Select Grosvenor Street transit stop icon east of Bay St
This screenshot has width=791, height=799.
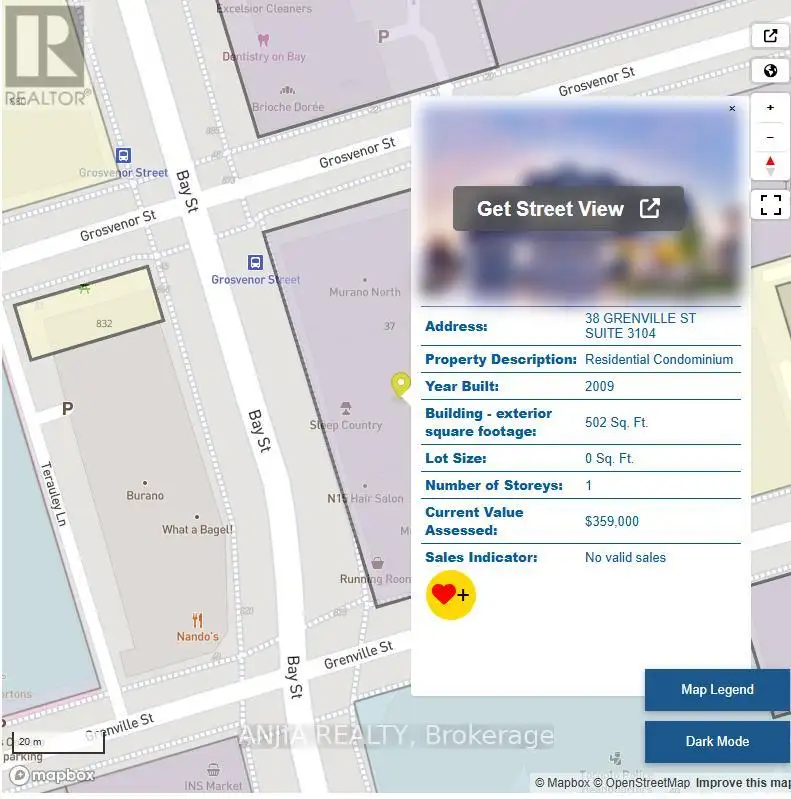point(255,262)
